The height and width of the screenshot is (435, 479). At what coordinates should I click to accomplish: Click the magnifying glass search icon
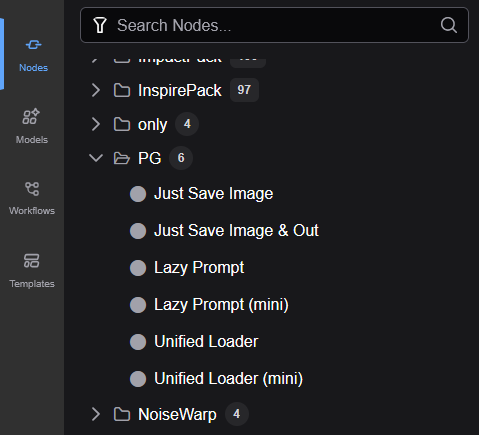point(449,25)
